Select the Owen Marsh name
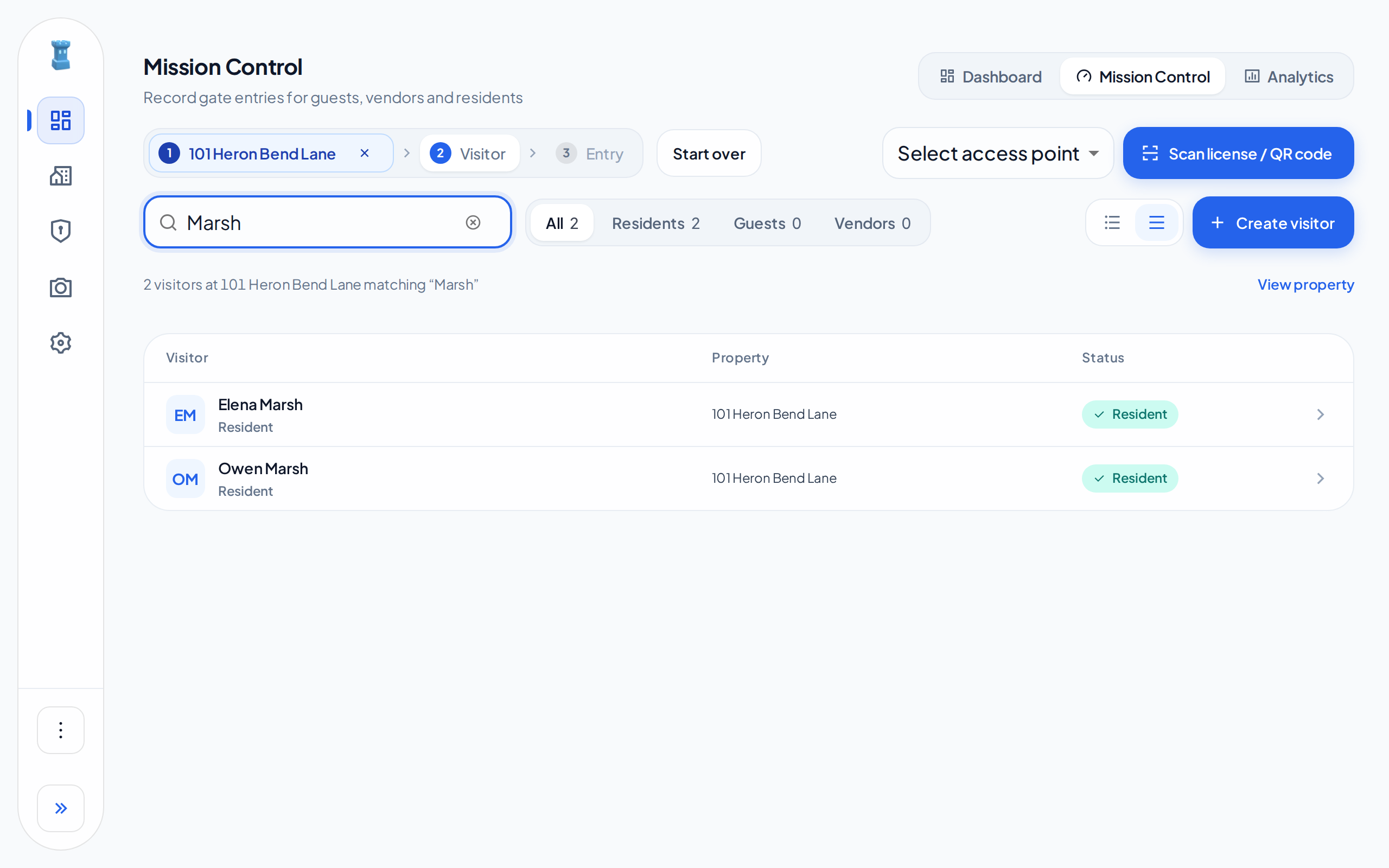 pyautogui.click(x=263, y=469)
